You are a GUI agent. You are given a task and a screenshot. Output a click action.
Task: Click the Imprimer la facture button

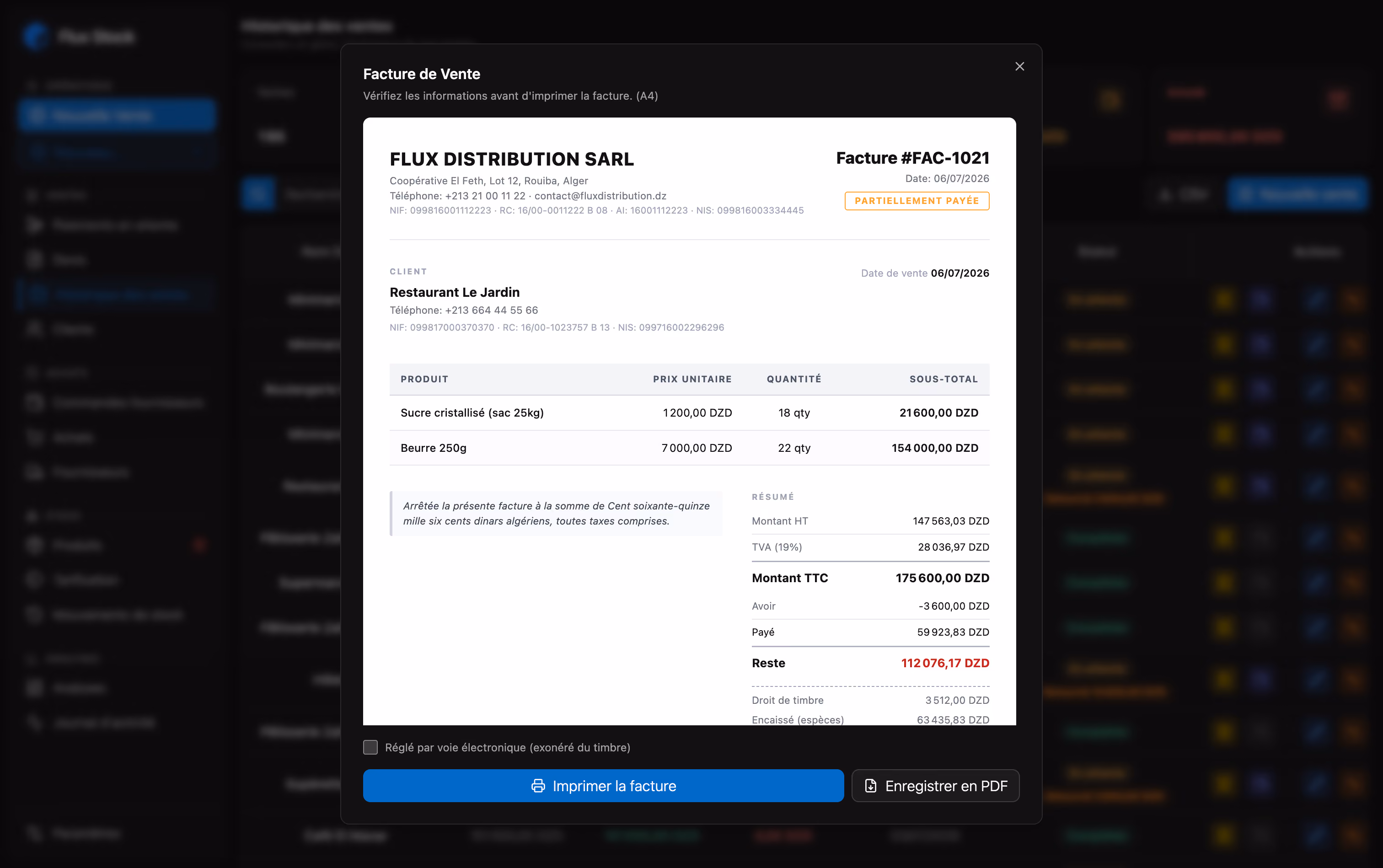603,785
